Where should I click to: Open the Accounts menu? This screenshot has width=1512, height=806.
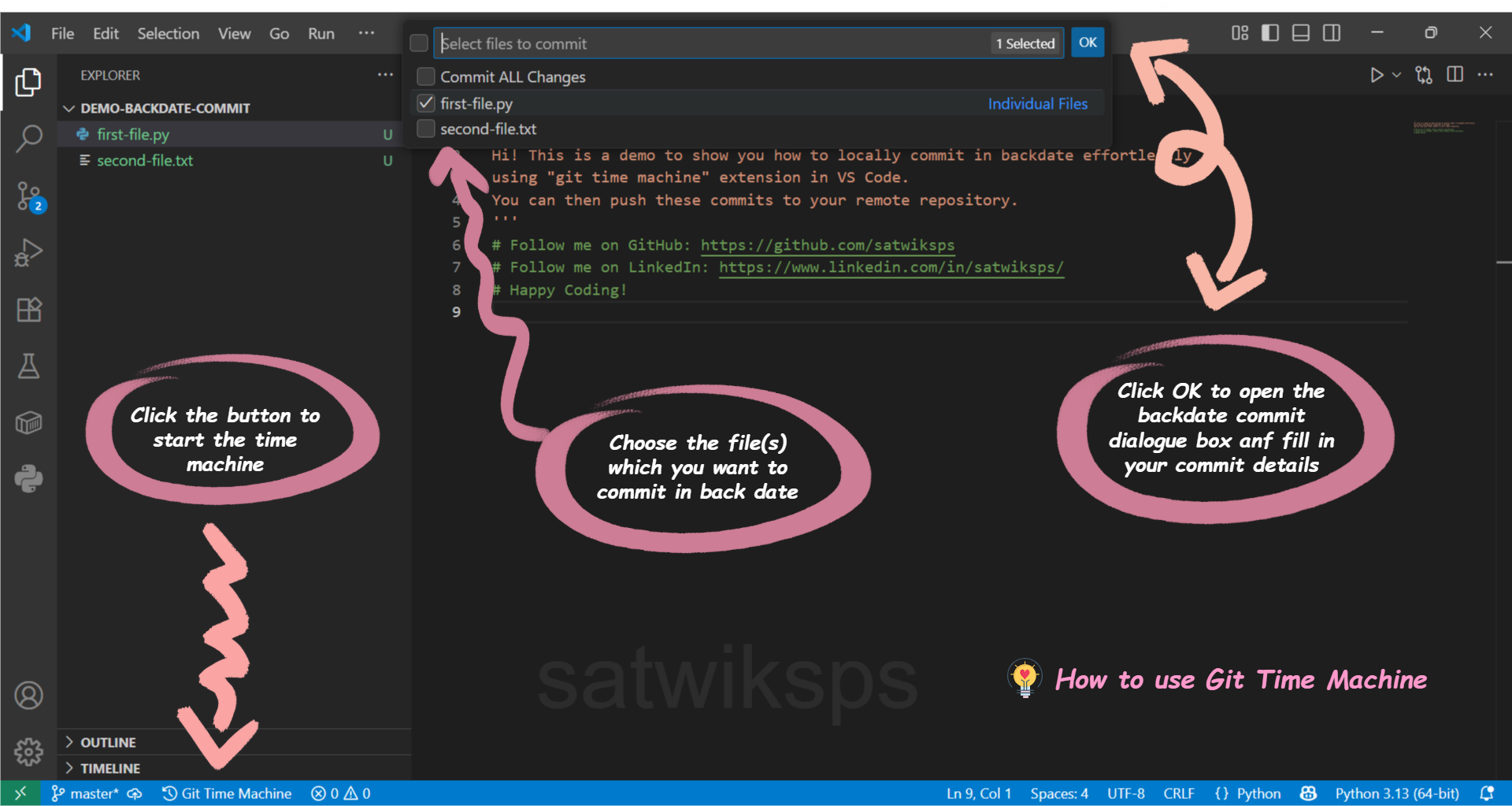tap(28, 696)
